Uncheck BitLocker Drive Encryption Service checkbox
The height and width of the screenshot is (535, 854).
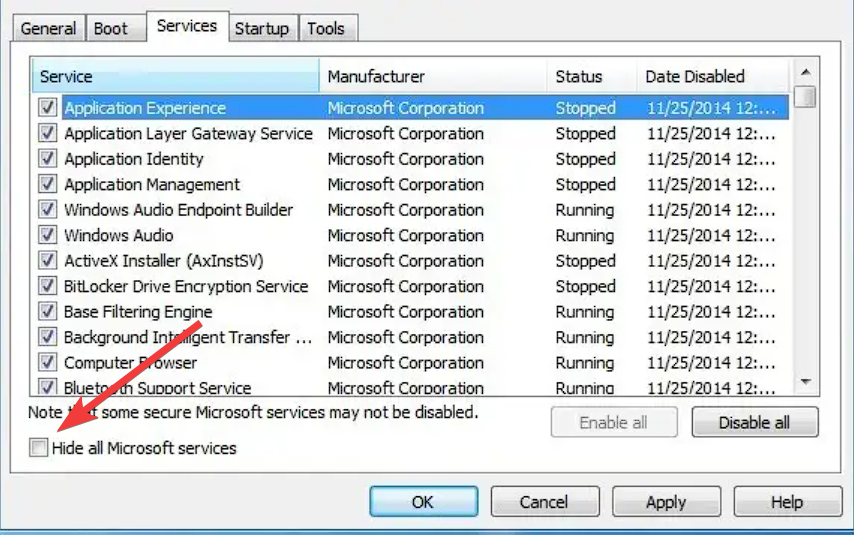[x=47, y=286]
